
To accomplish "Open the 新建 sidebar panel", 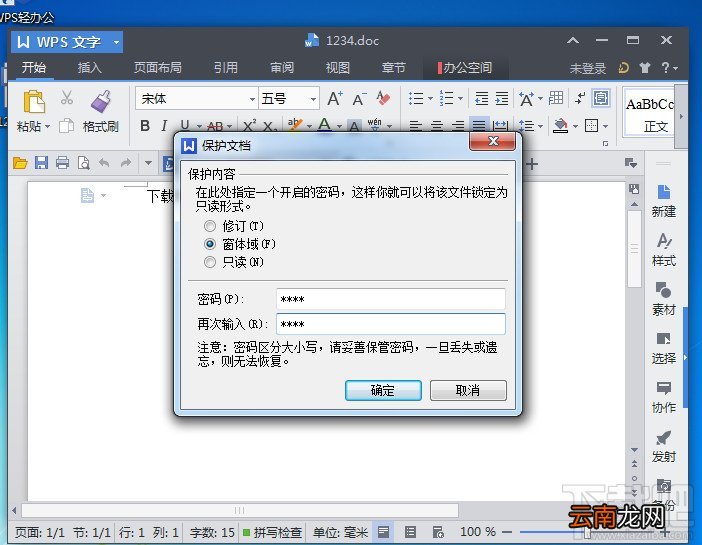I will [664, 201].
